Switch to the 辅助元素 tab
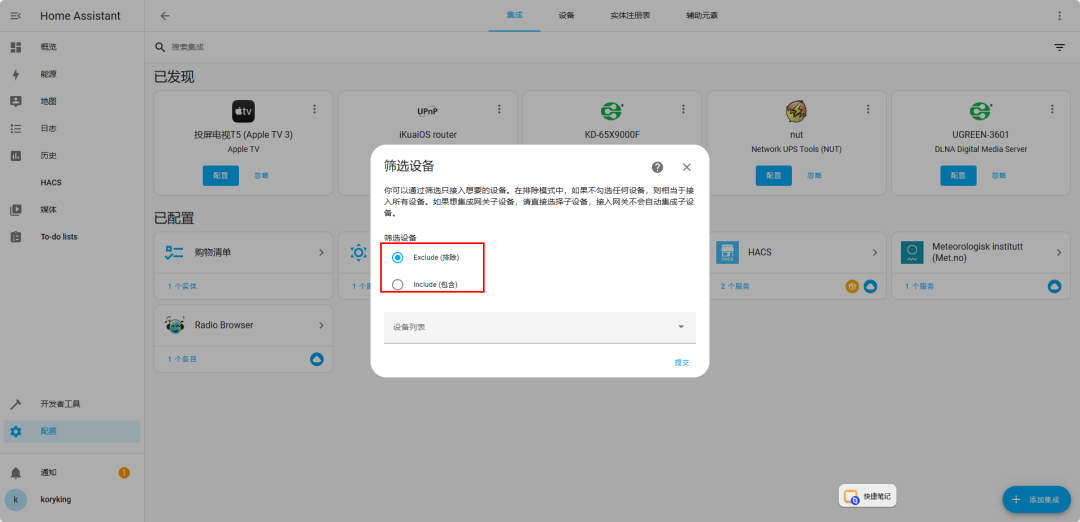 pos(702,15)
